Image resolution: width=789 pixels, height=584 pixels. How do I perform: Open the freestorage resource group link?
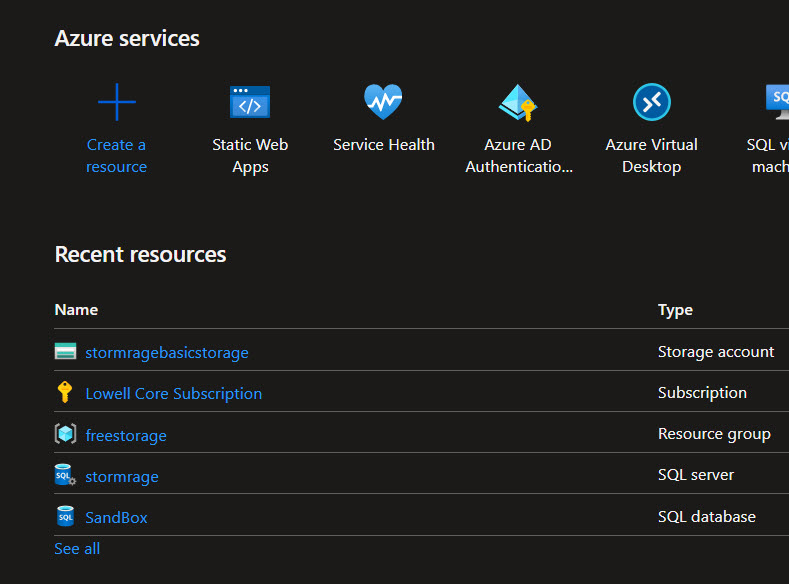[x=126, y=435]
